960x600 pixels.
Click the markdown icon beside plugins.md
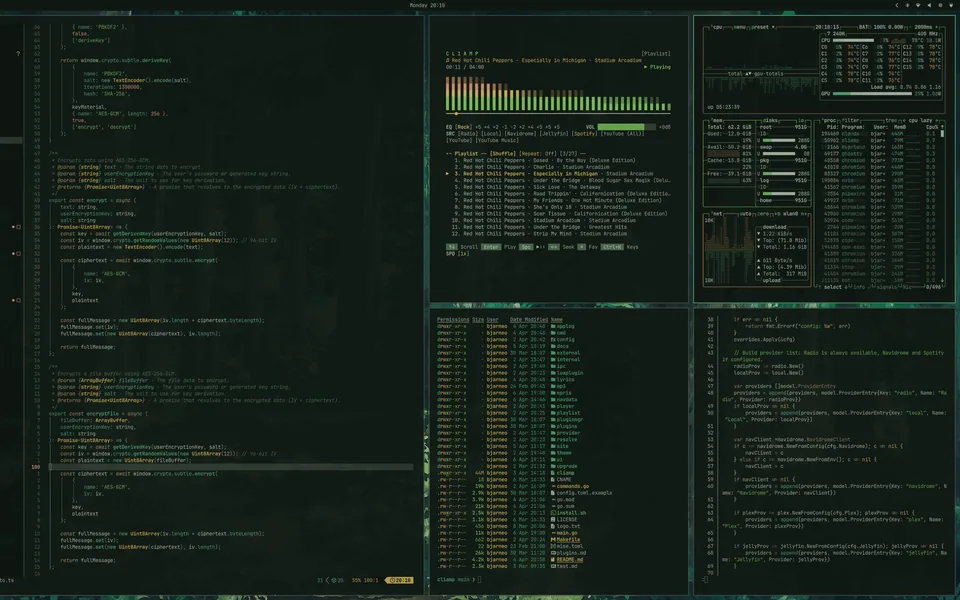pyautogui.click(x=553, y=553)
